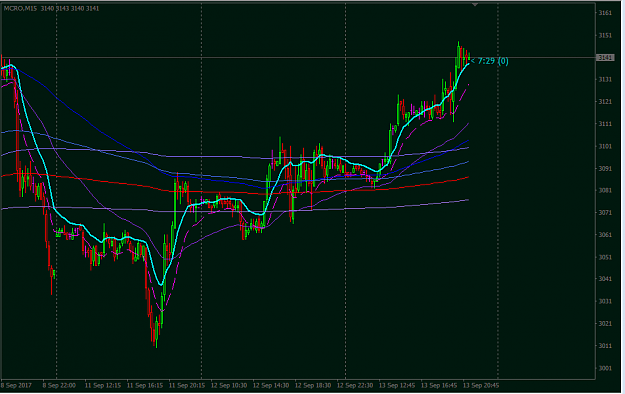
Task: Click the 11 Sep 20:15 time label
Action: coord(187,386)
